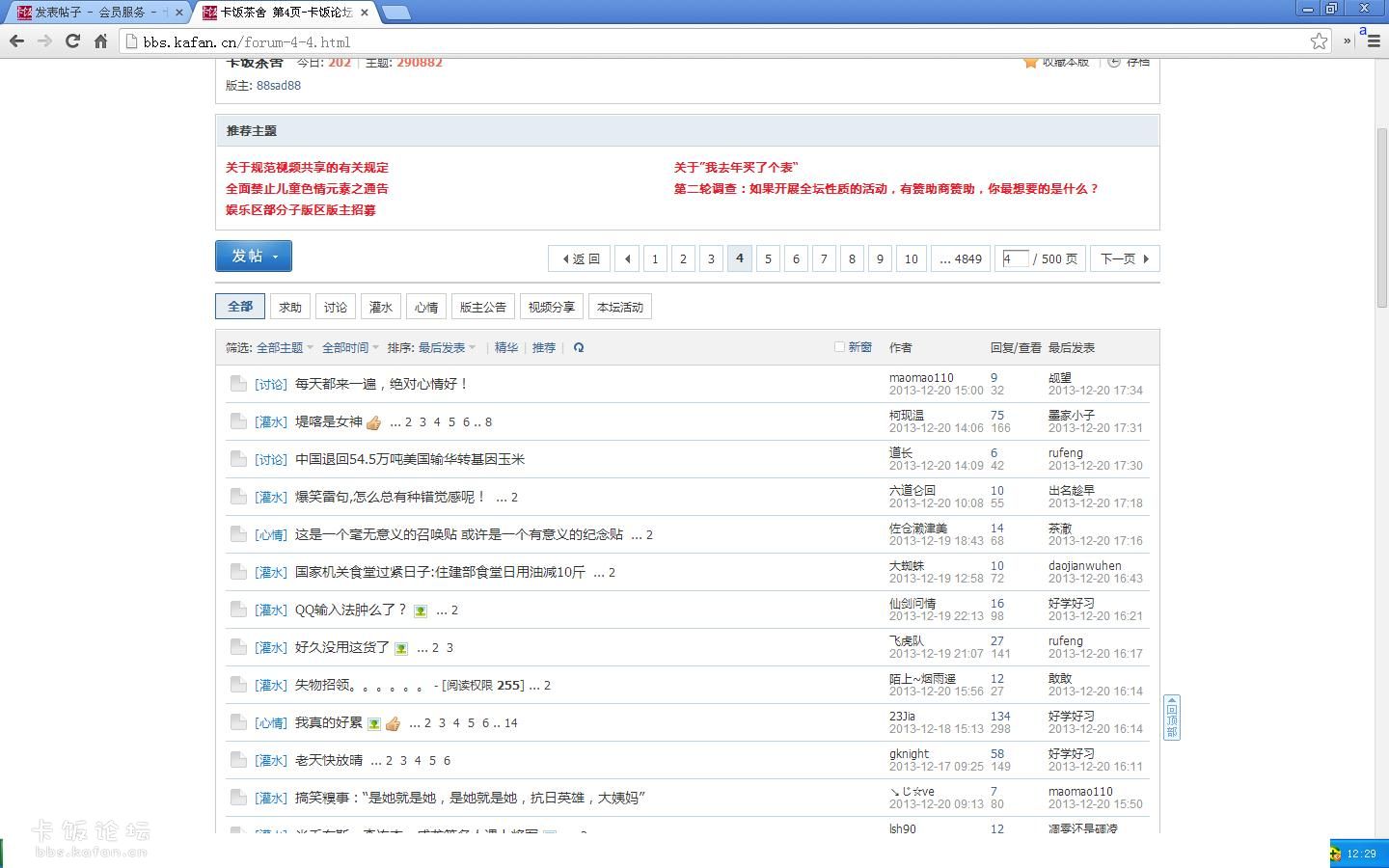Image resolution: width=1389 pixels, height=868 pixels.
Task: Open 关于"我去年买了个表" link
Action: [736, 167]
